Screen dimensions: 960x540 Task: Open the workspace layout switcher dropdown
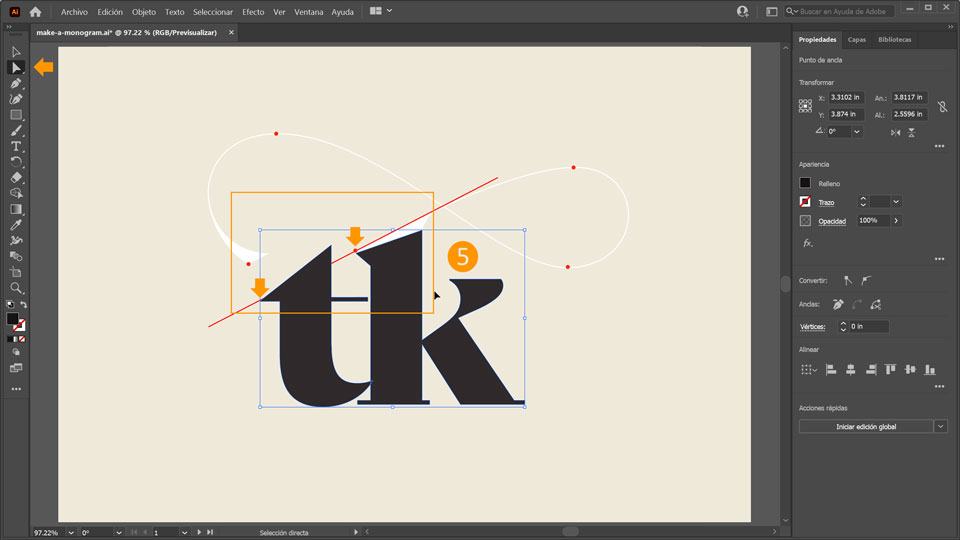coord(381,11)
